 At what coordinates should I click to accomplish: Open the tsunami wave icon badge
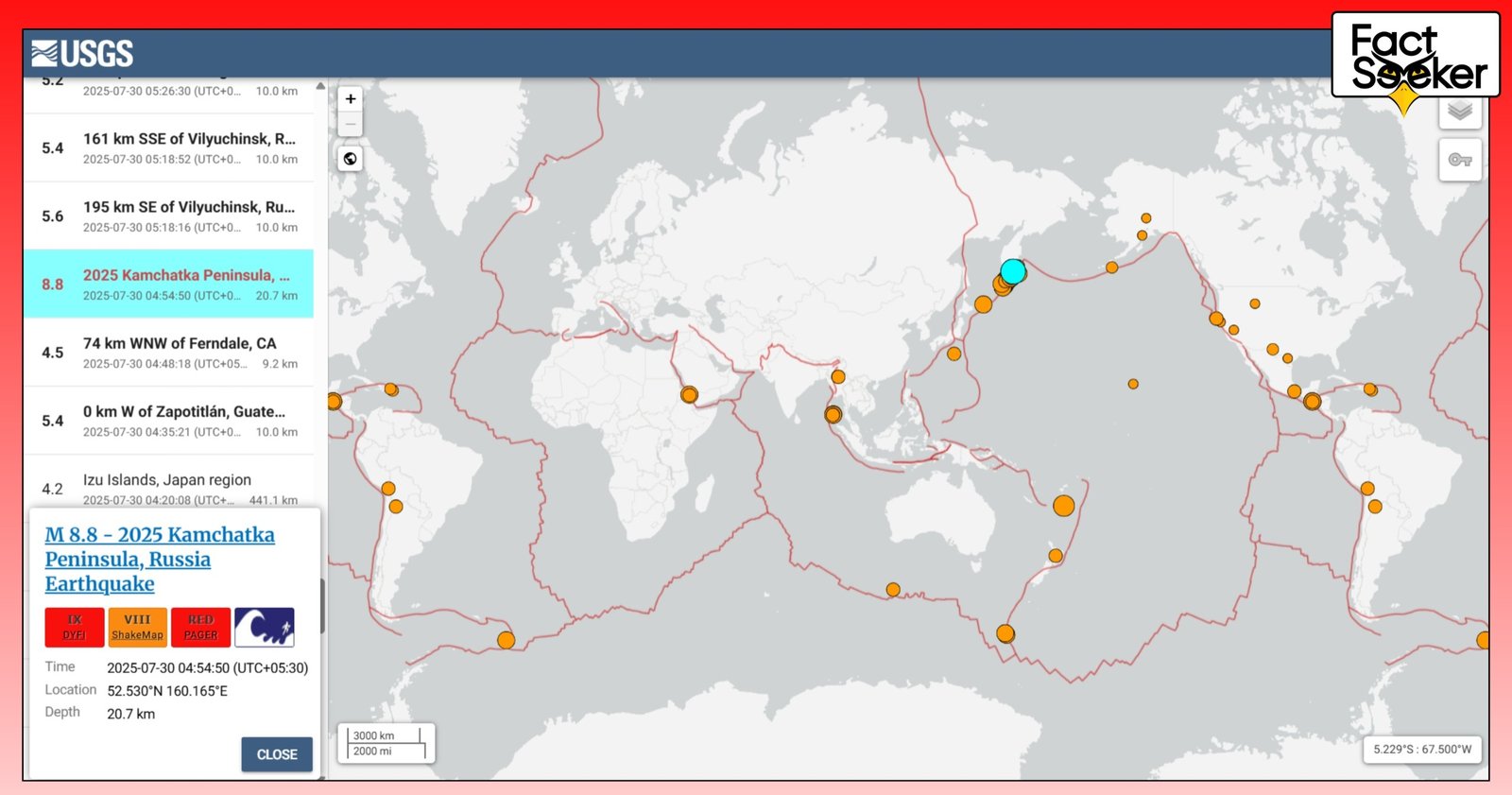click(265, 627)
